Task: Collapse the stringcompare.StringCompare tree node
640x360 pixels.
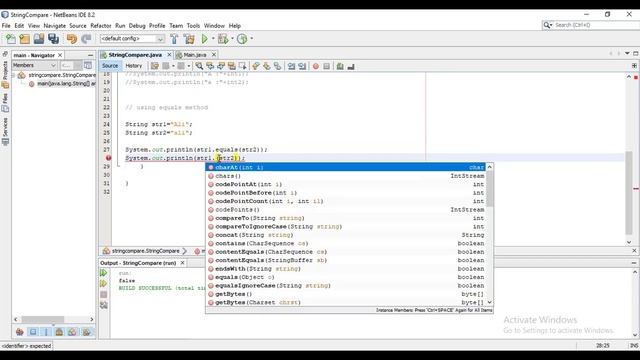Action: point(13,76)
